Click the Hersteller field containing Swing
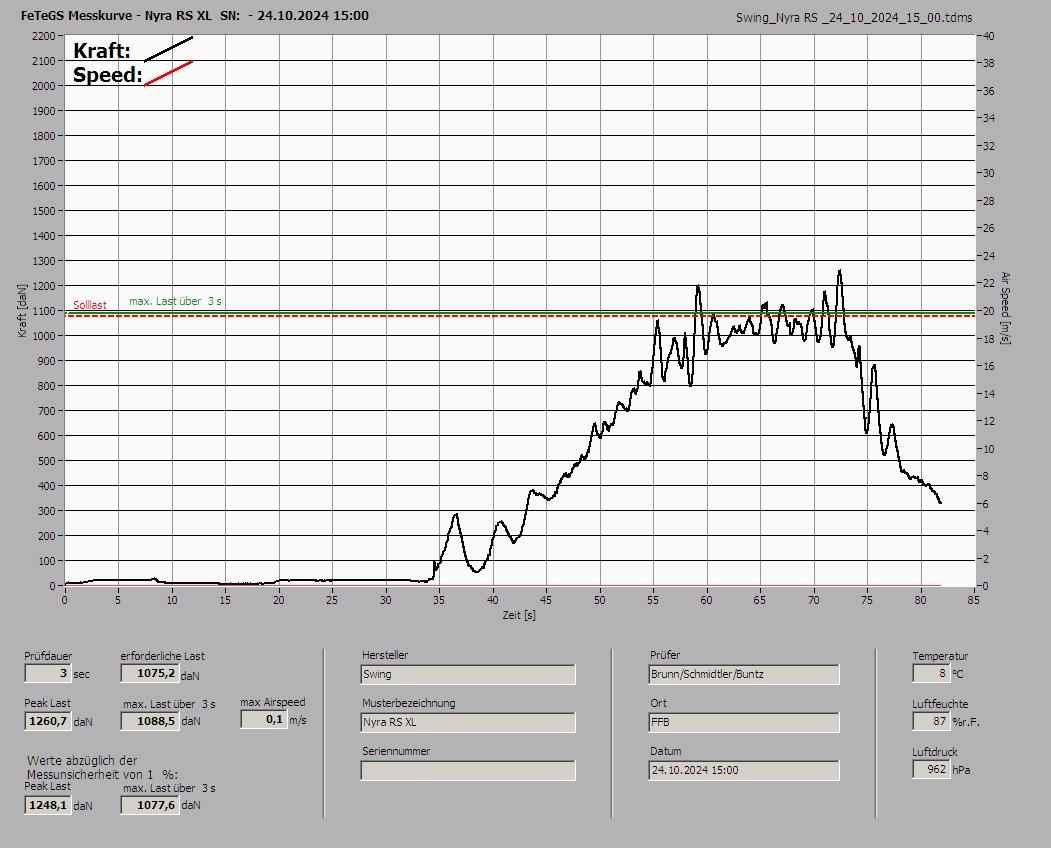The width and height of the screenshot is (1051, 848). (x=468, y=674)
